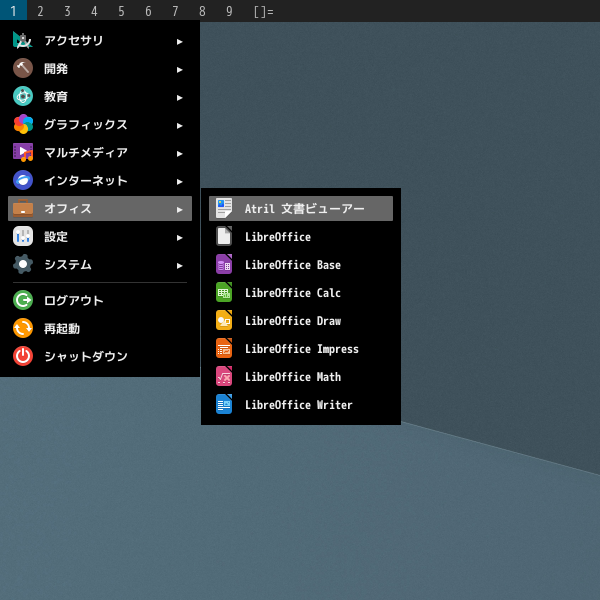Open the 設定 category label
The width and height of the screenshot is (600, 600).
56,236
